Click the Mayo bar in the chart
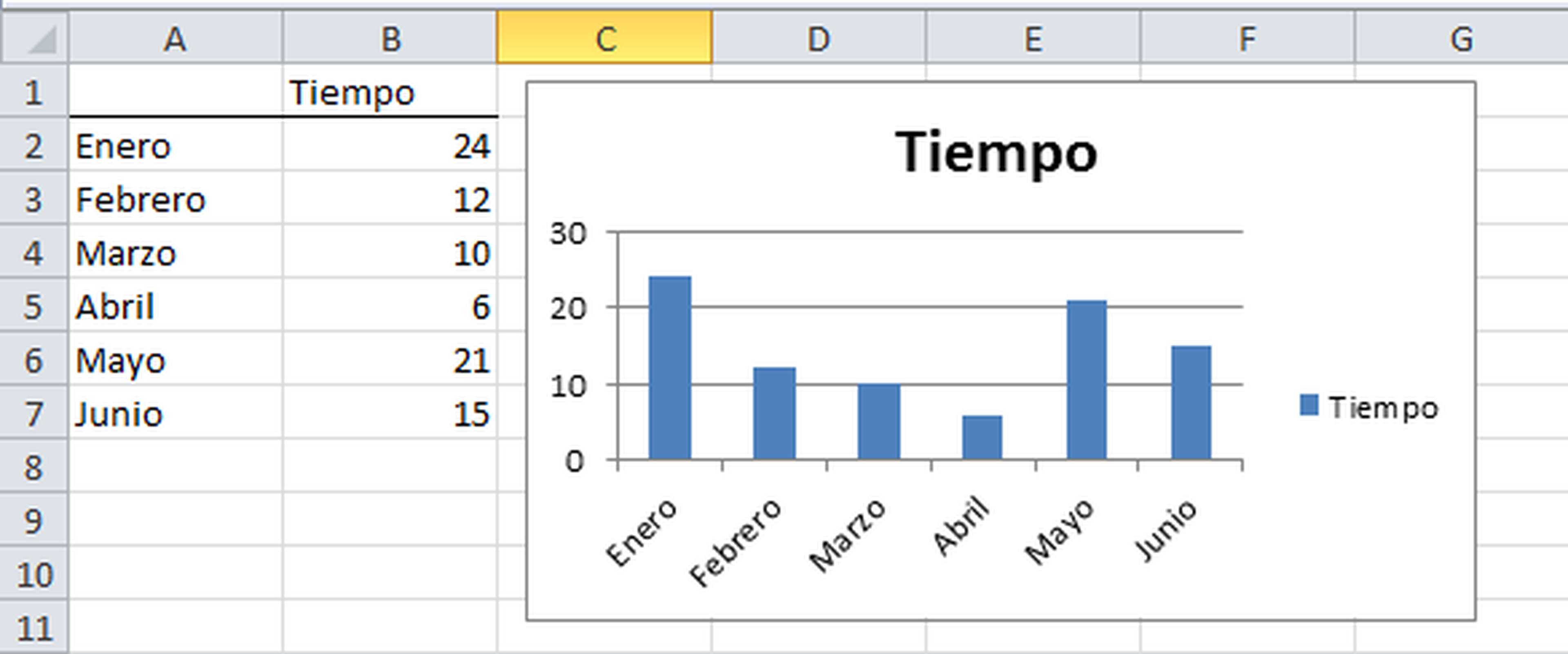The height and width of the screenshot is (654, 1568). 1087,380
